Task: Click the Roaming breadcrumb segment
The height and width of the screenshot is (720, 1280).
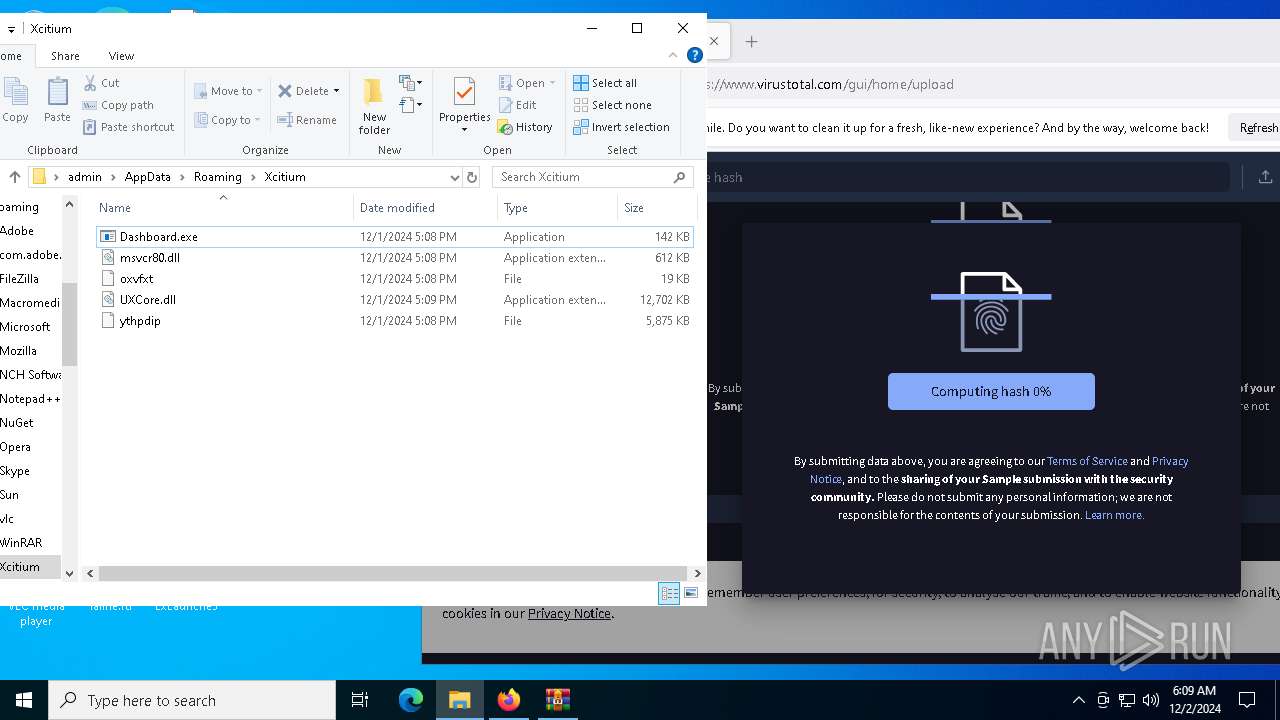Action: (217, 177)
